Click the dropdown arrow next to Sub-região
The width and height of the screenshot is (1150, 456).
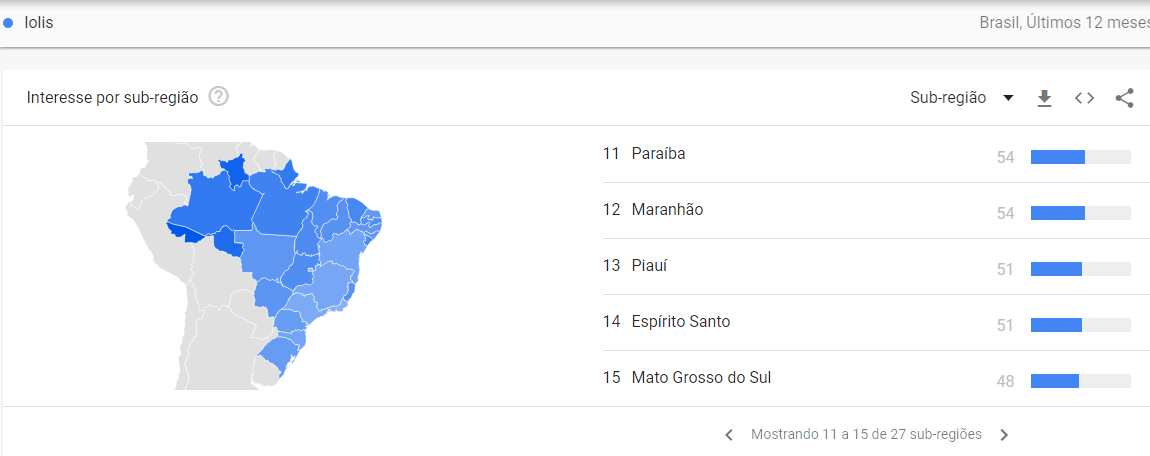click(x=1008, y=98)
